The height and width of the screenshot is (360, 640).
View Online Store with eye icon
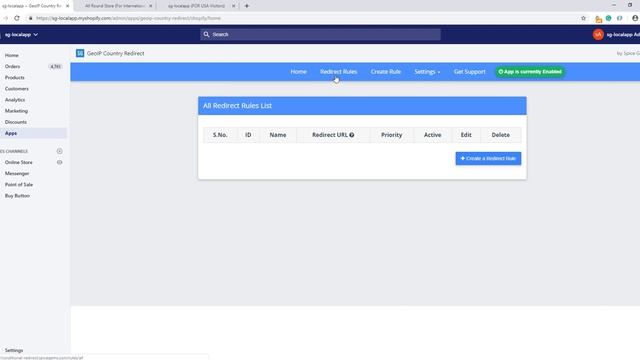coord(60,162)
